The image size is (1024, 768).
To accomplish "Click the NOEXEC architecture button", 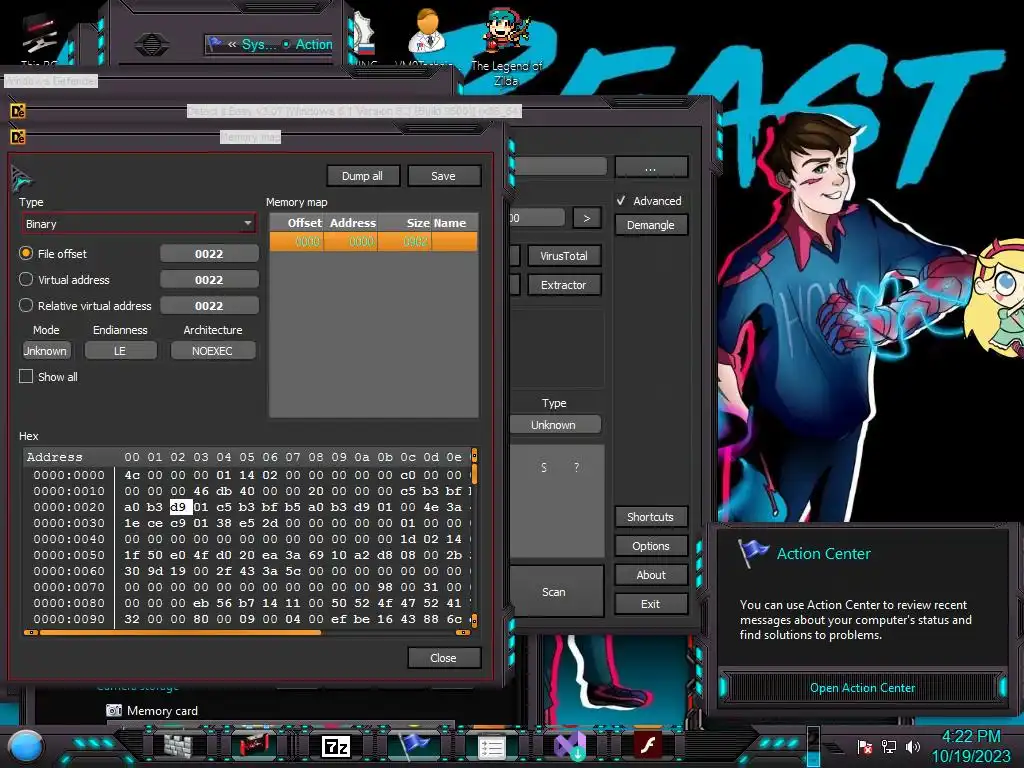I will (x=212, y=351).
